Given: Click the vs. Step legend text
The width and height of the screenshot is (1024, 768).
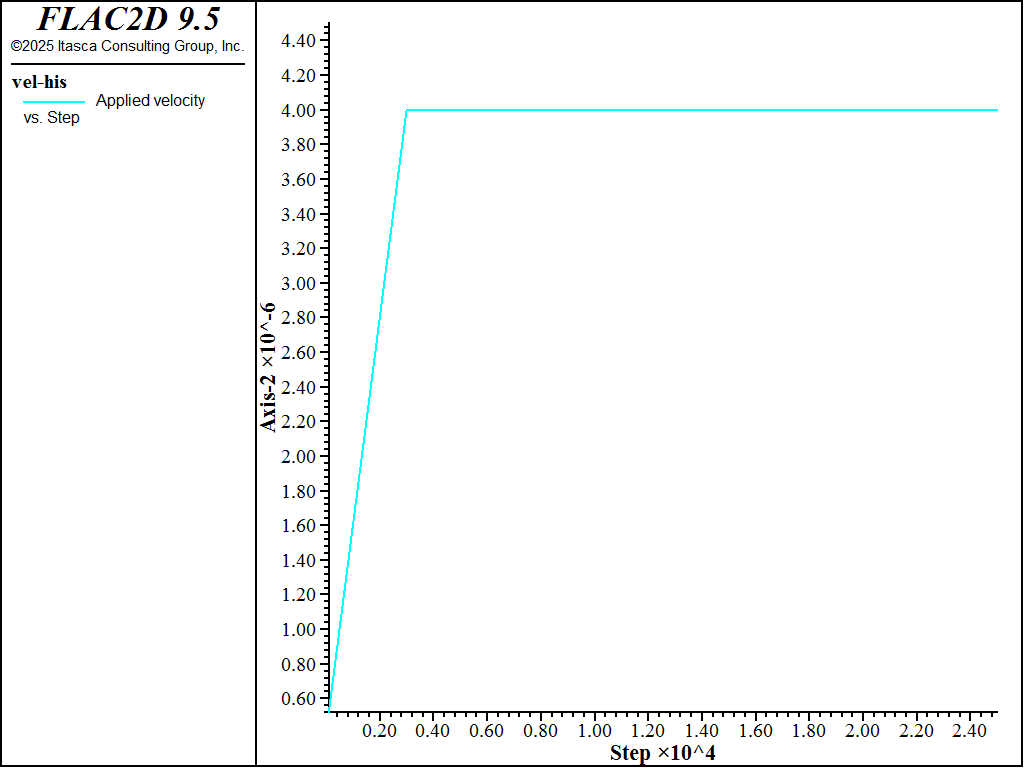Looking at the screenshot, I should coord(52,118).
